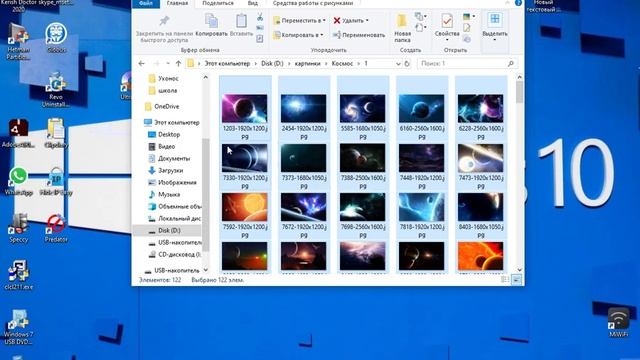Click the Вставить (Paste) icon
This screenshot has width=640, height=360.
tap(241, 21)
